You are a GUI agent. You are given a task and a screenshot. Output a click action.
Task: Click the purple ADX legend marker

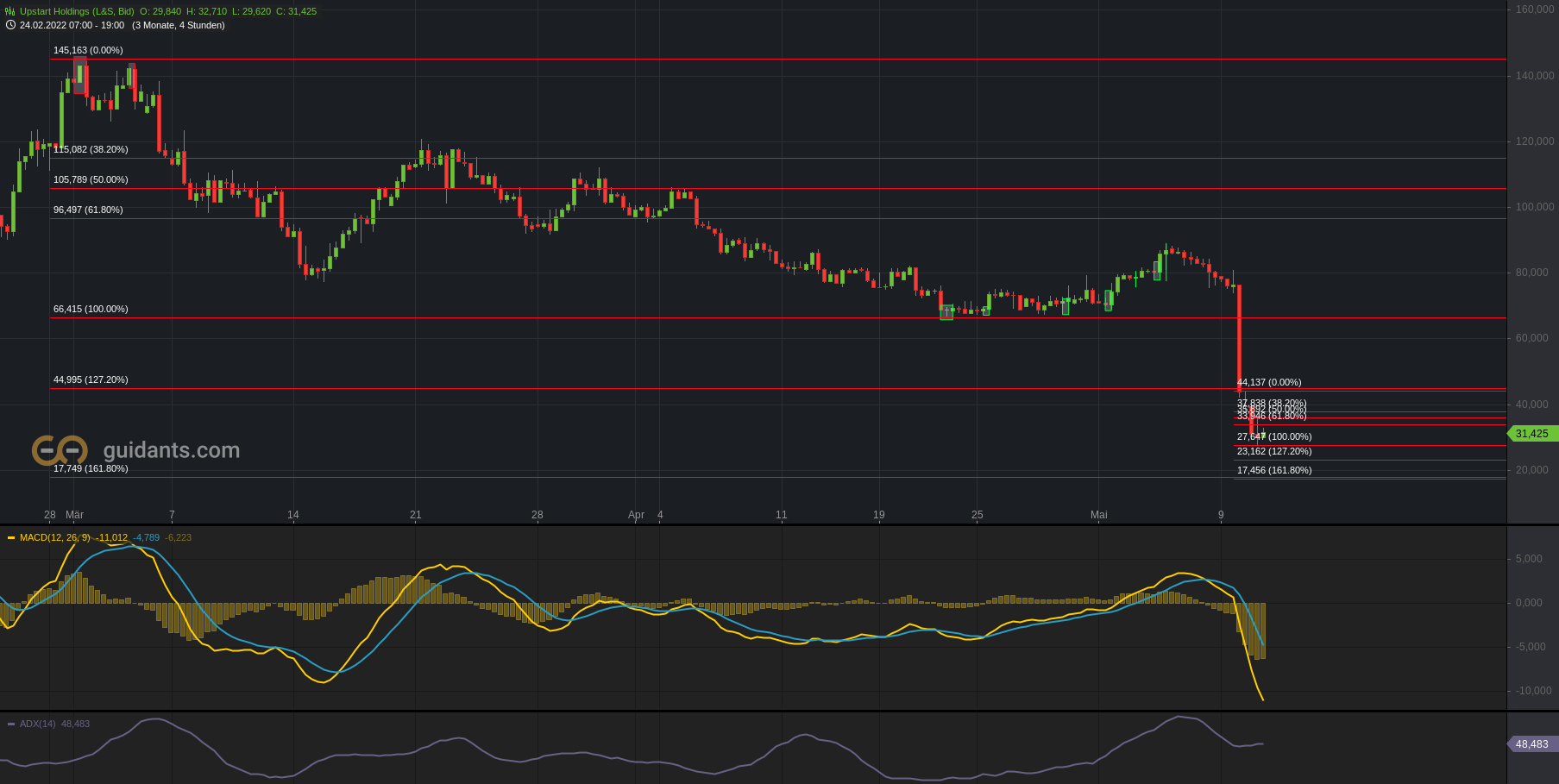coord(11,724)
